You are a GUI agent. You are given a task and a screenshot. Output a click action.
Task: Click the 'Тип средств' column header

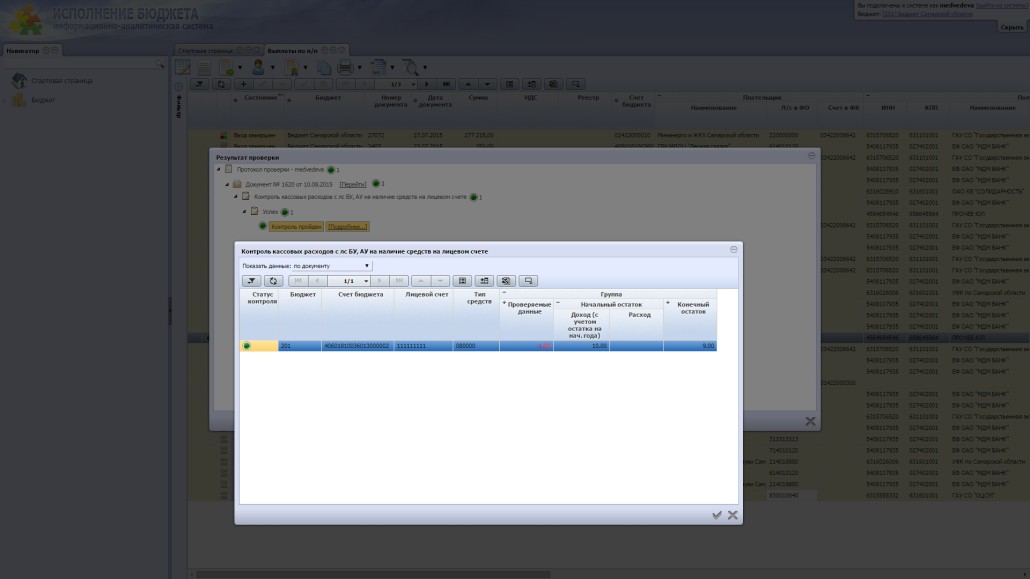click(476, 315)
